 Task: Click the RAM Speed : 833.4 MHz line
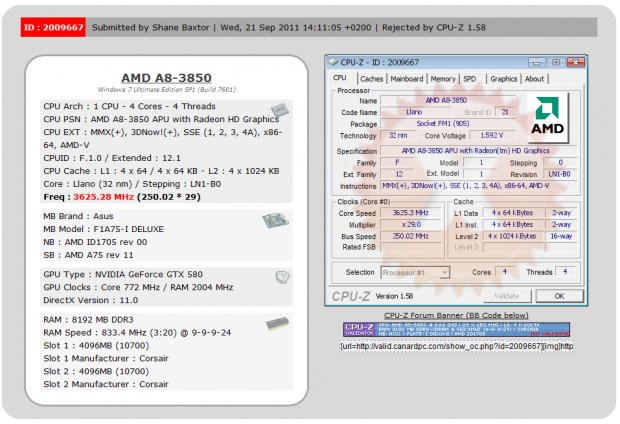tap(137, 333)
